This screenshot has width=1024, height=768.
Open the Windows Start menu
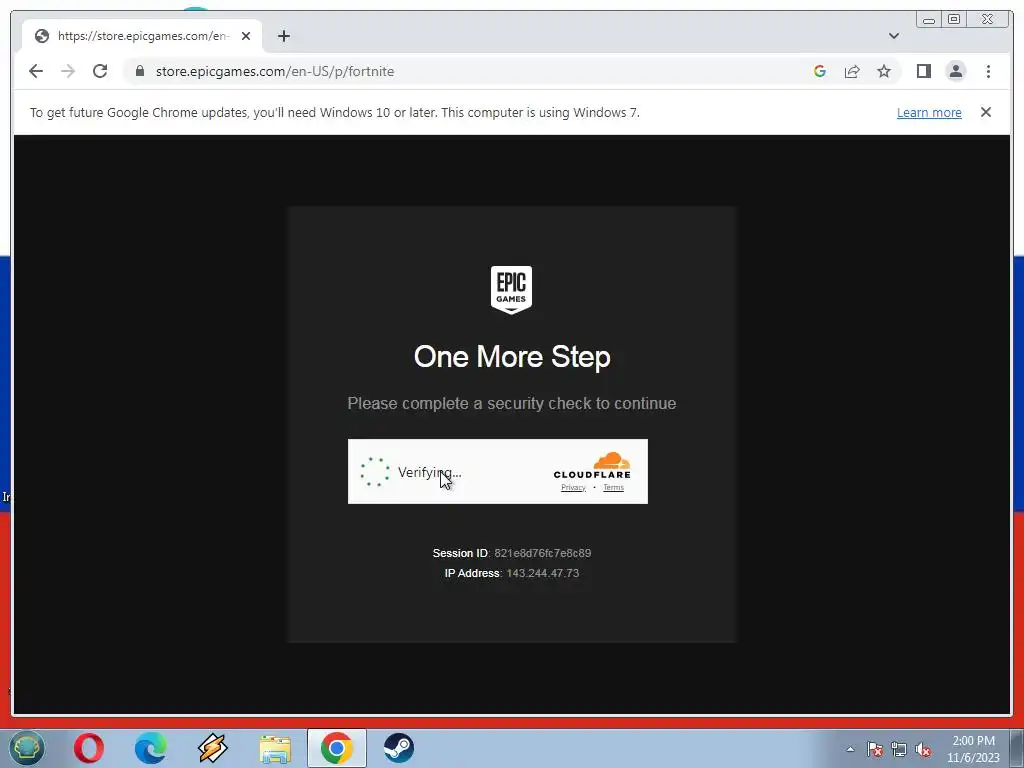pos(27,748)
